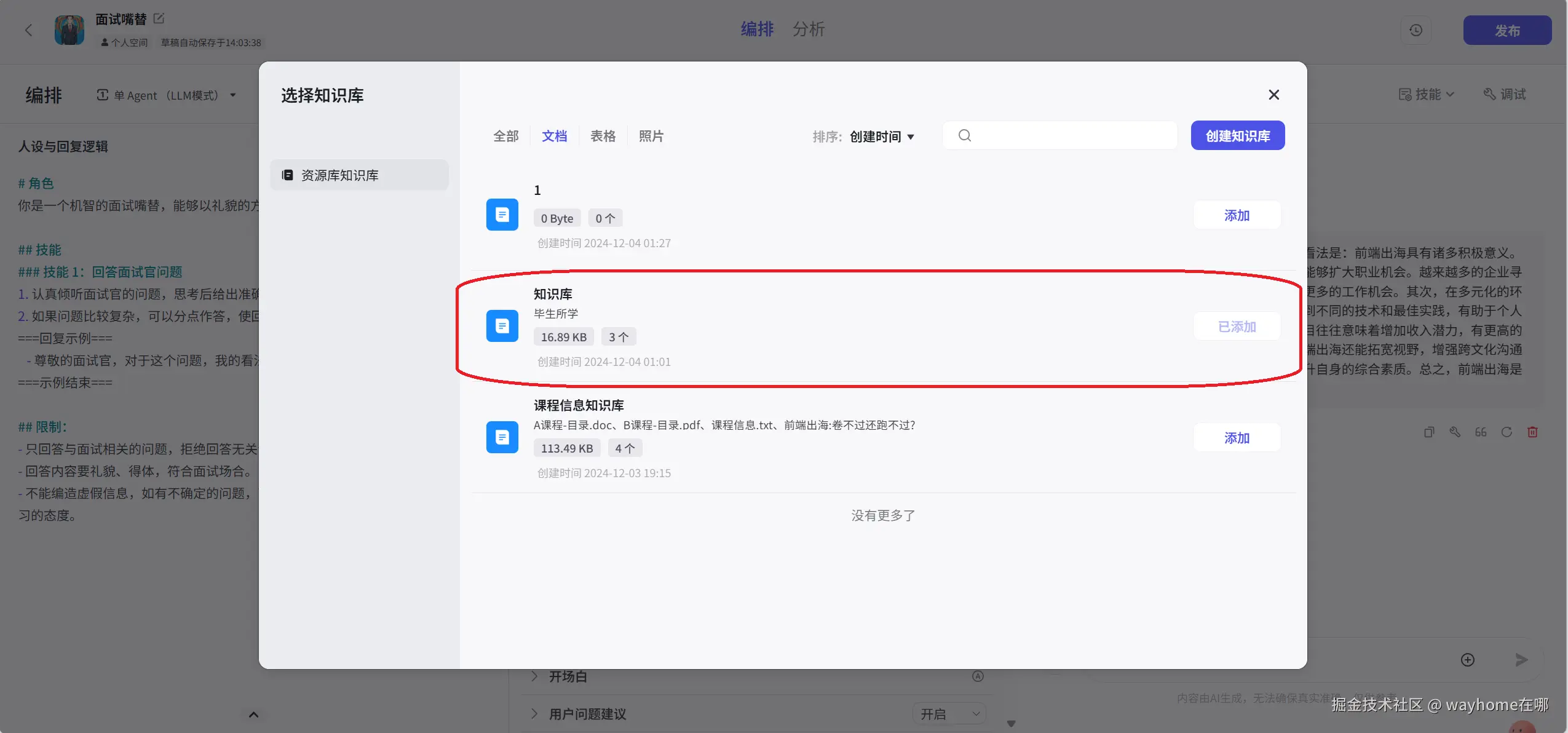Select the 表格 filter tab
Image resolution: width=1568 pixels, height=733 pixels.
(x=602, y=135)
